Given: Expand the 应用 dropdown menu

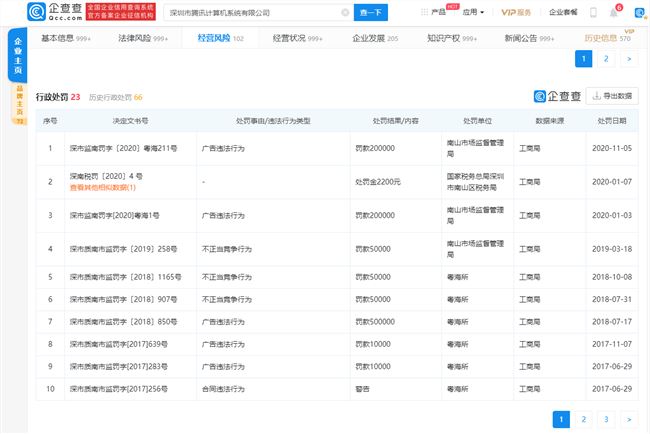Looking at the screenshot, I should click(x=473, y=12).
